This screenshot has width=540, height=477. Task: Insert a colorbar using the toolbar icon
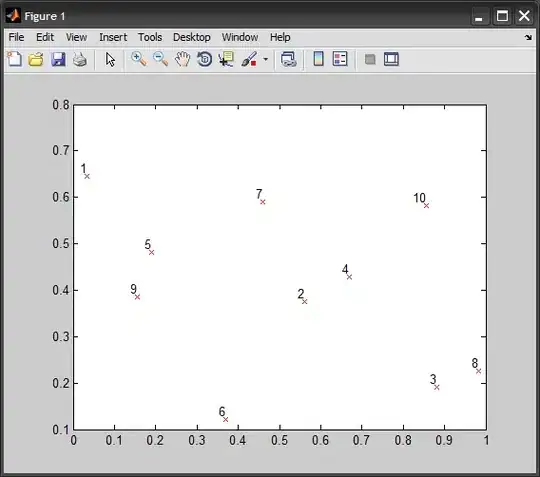coord(319,59)
